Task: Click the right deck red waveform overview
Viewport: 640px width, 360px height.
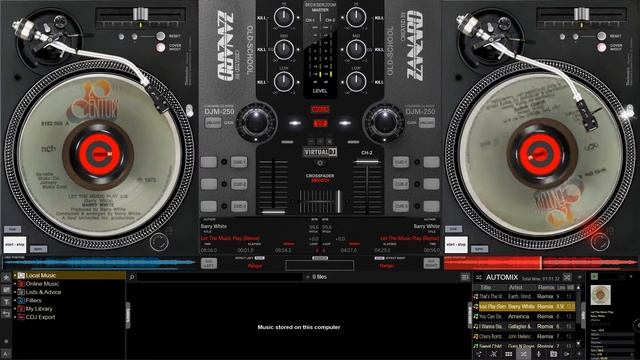Action: tap(541, 262)
